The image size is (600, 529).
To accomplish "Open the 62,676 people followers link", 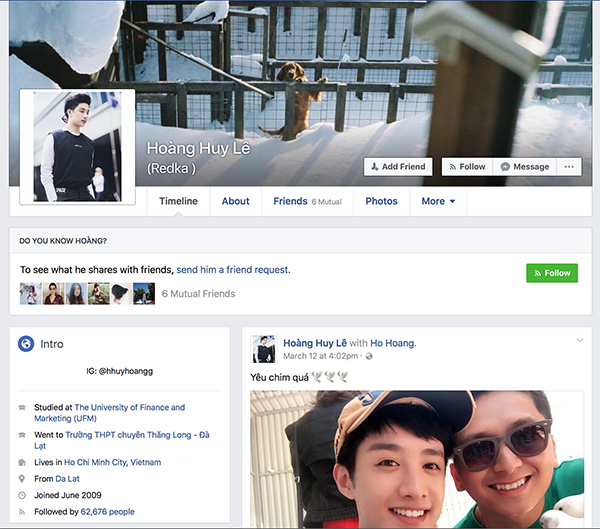I will (108, 512).
